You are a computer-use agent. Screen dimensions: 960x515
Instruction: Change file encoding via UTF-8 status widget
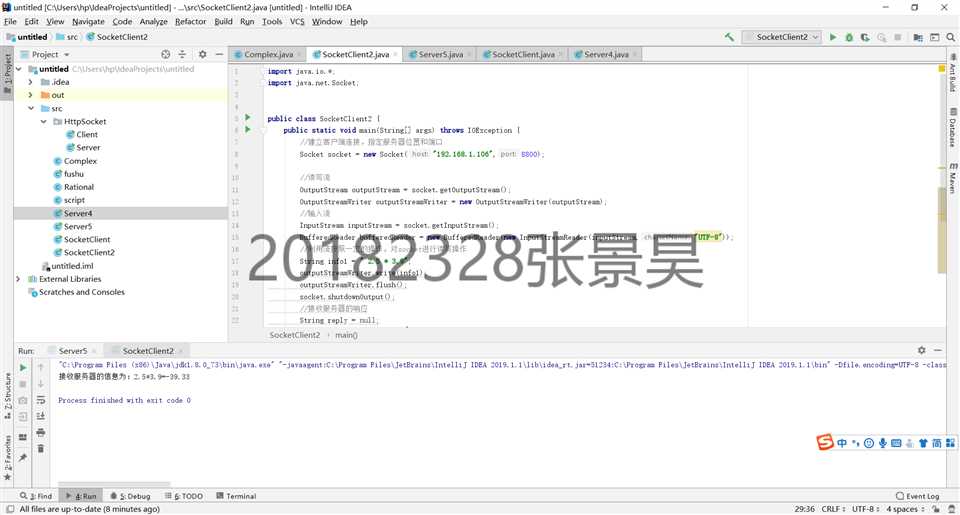[x=866, y=509]
